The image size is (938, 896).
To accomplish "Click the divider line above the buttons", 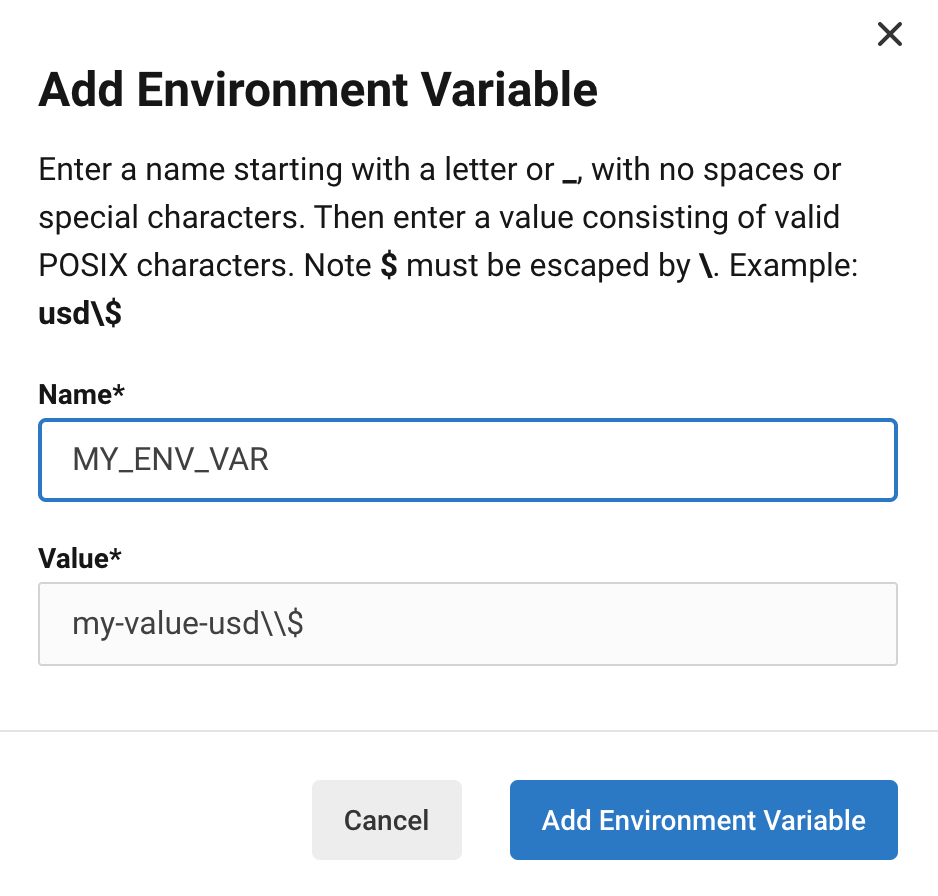I will 469,731.
